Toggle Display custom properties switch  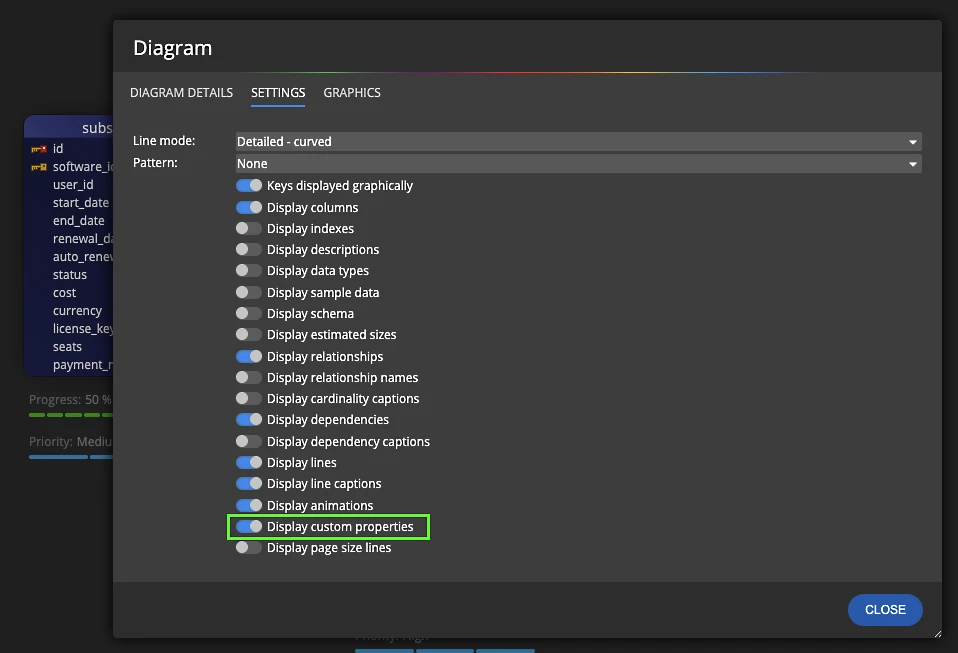tap(249, 527)
